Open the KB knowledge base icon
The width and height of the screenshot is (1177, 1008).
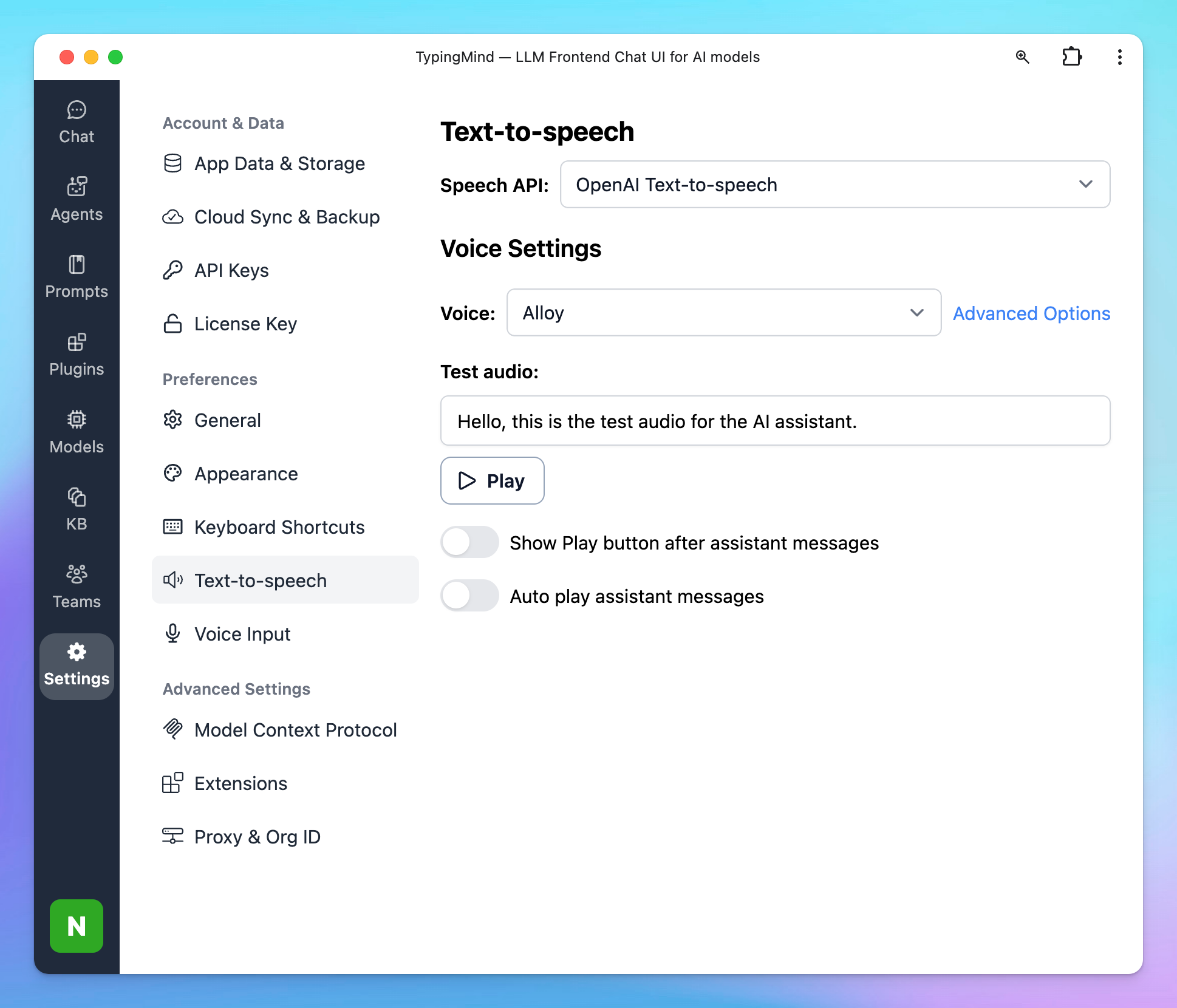coord(77,509)
